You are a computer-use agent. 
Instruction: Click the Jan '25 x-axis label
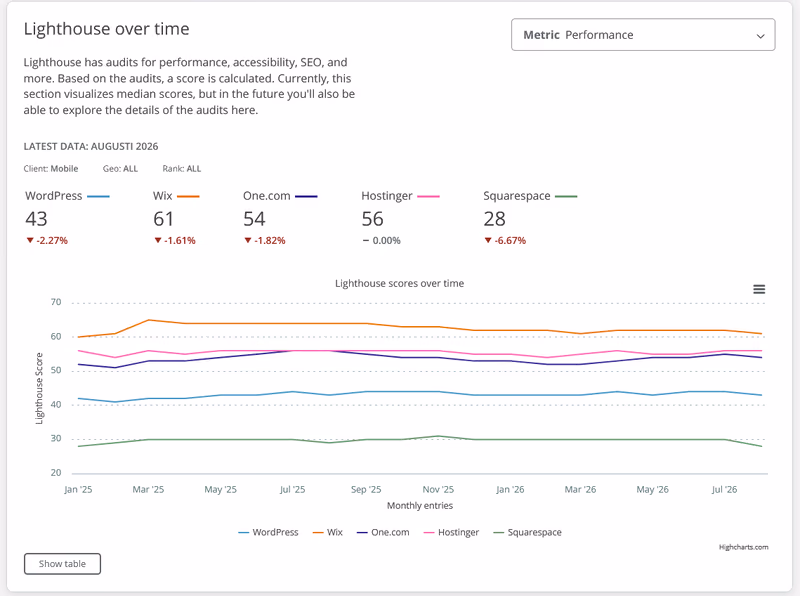[78, 489]
